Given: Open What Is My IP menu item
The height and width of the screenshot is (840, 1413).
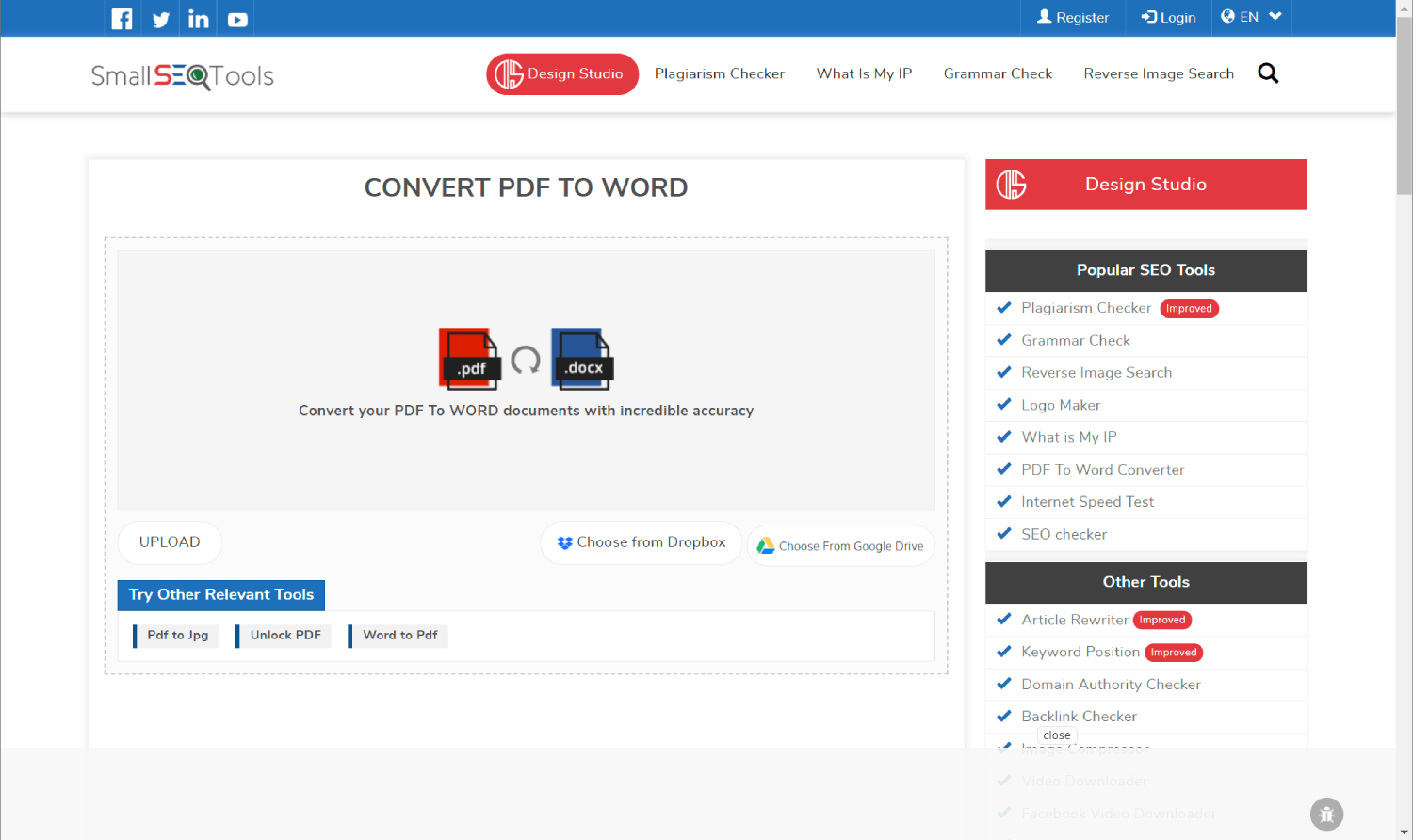Looking at the screenshot, I should 864,73.
